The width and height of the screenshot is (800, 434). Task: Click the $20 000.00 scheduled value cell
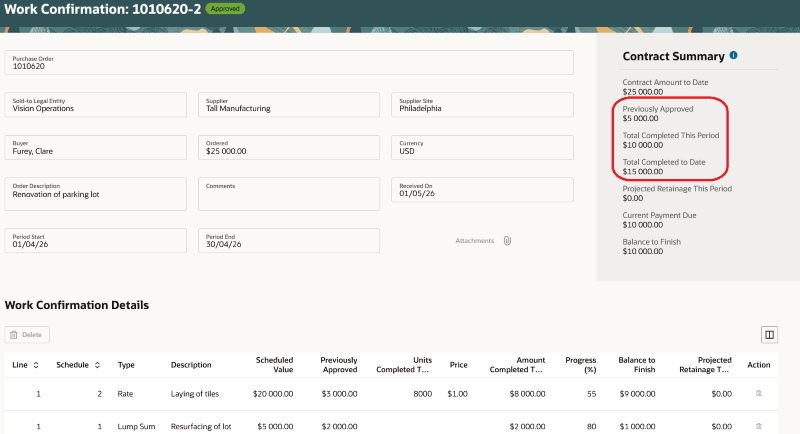(273, 394)
